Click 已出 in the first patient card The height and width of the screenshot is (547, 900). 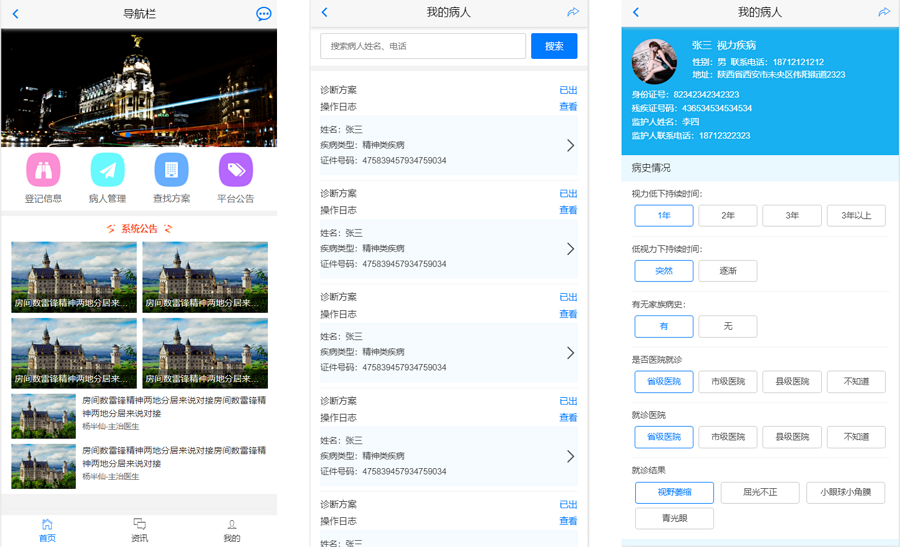[568, 90]
